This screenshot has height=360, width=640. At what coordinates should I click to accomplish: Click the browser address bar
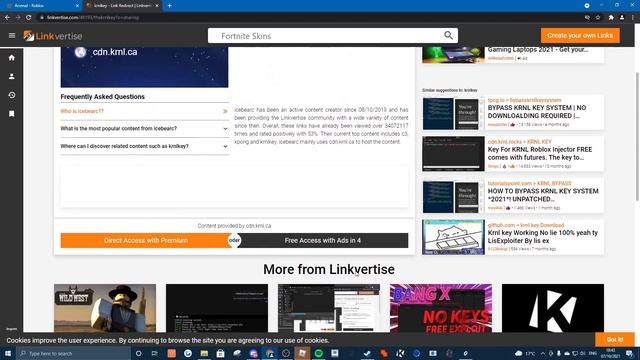(x=310, y=18)
